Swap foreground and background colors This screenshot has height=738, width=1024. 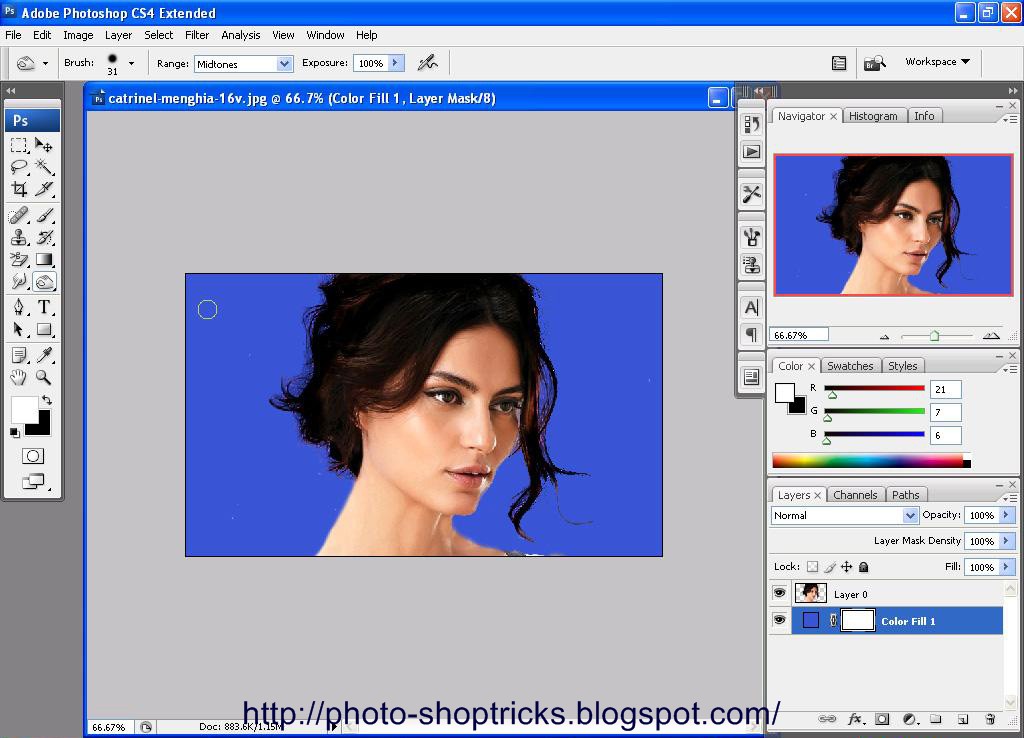point(46,400)
